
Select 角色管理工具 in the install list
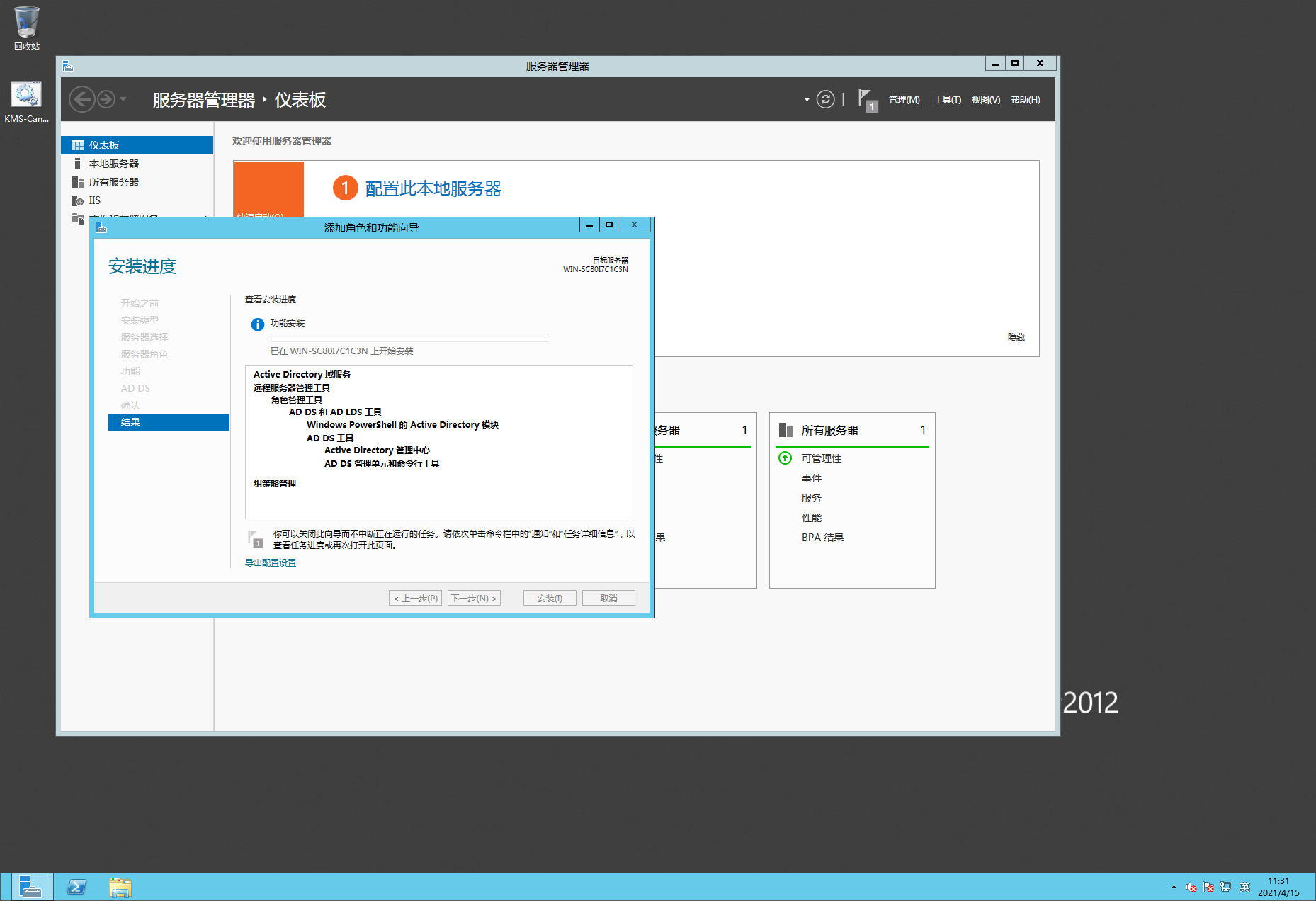(x=297, y=400)
